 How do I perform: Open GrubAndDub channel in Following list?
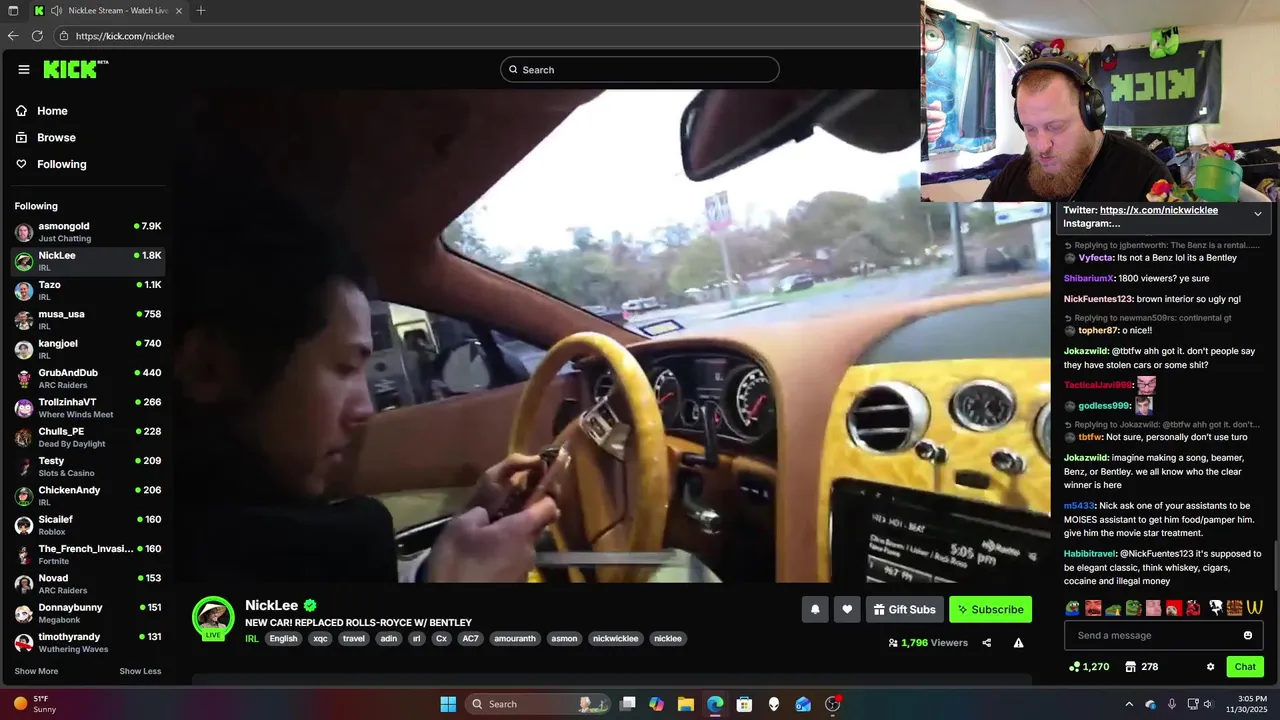pos(88,379)
